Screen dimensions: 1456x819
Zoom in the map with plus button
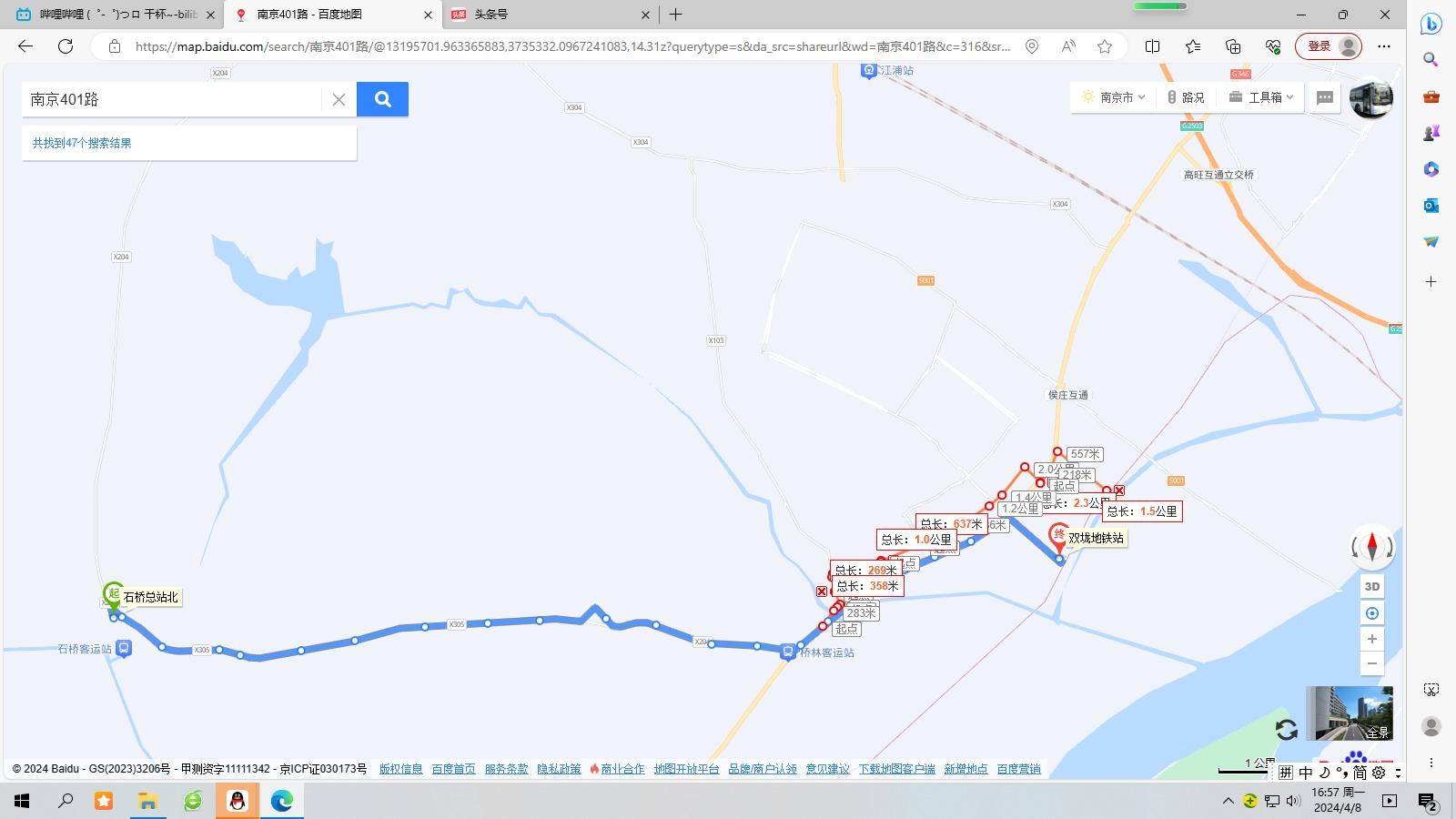click(x=1372, y=639)
